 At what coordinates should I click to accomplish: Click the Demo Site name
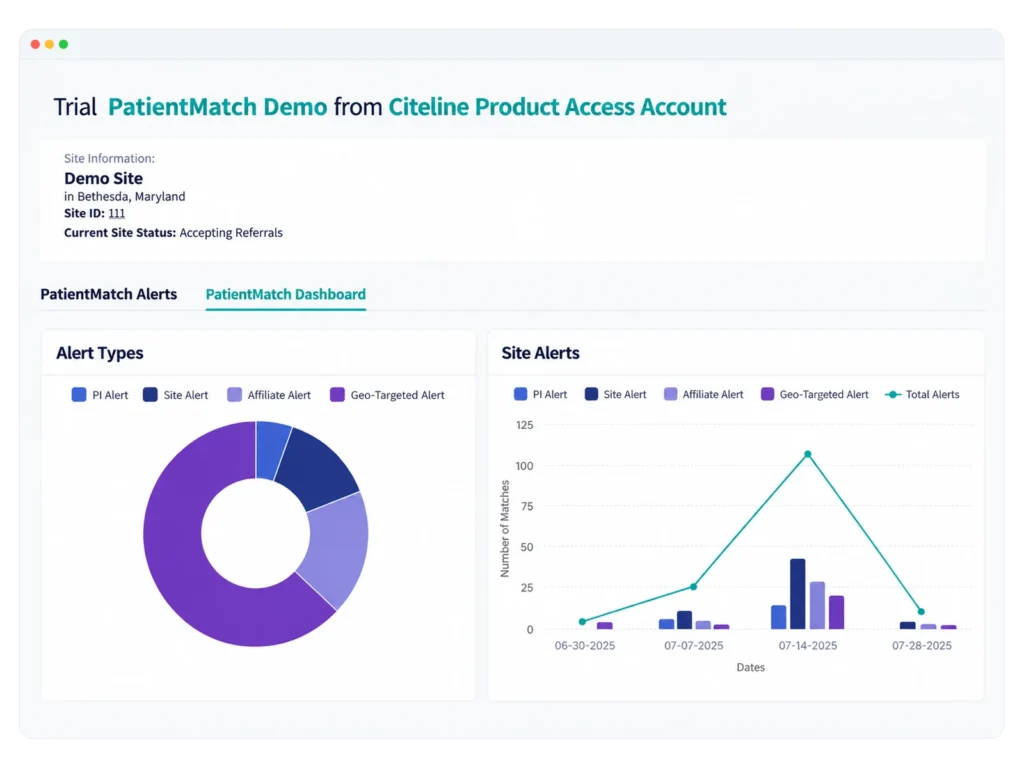[x=103, y=178]
